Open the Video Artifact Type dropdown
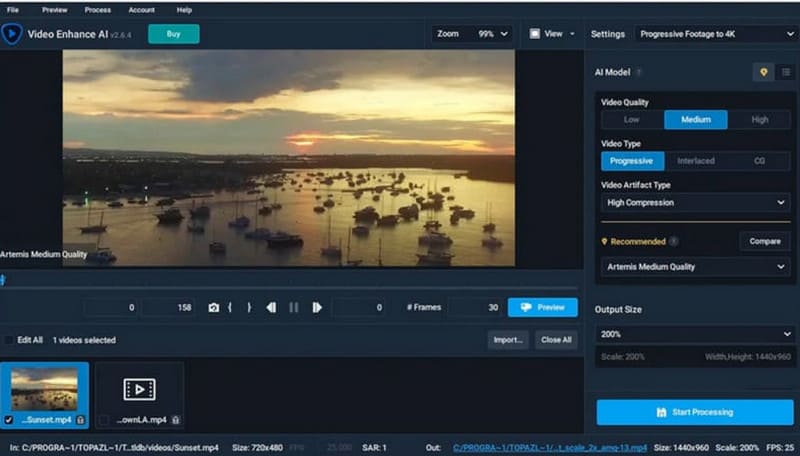Screen dimensions: 800x456 pos(695,203)
